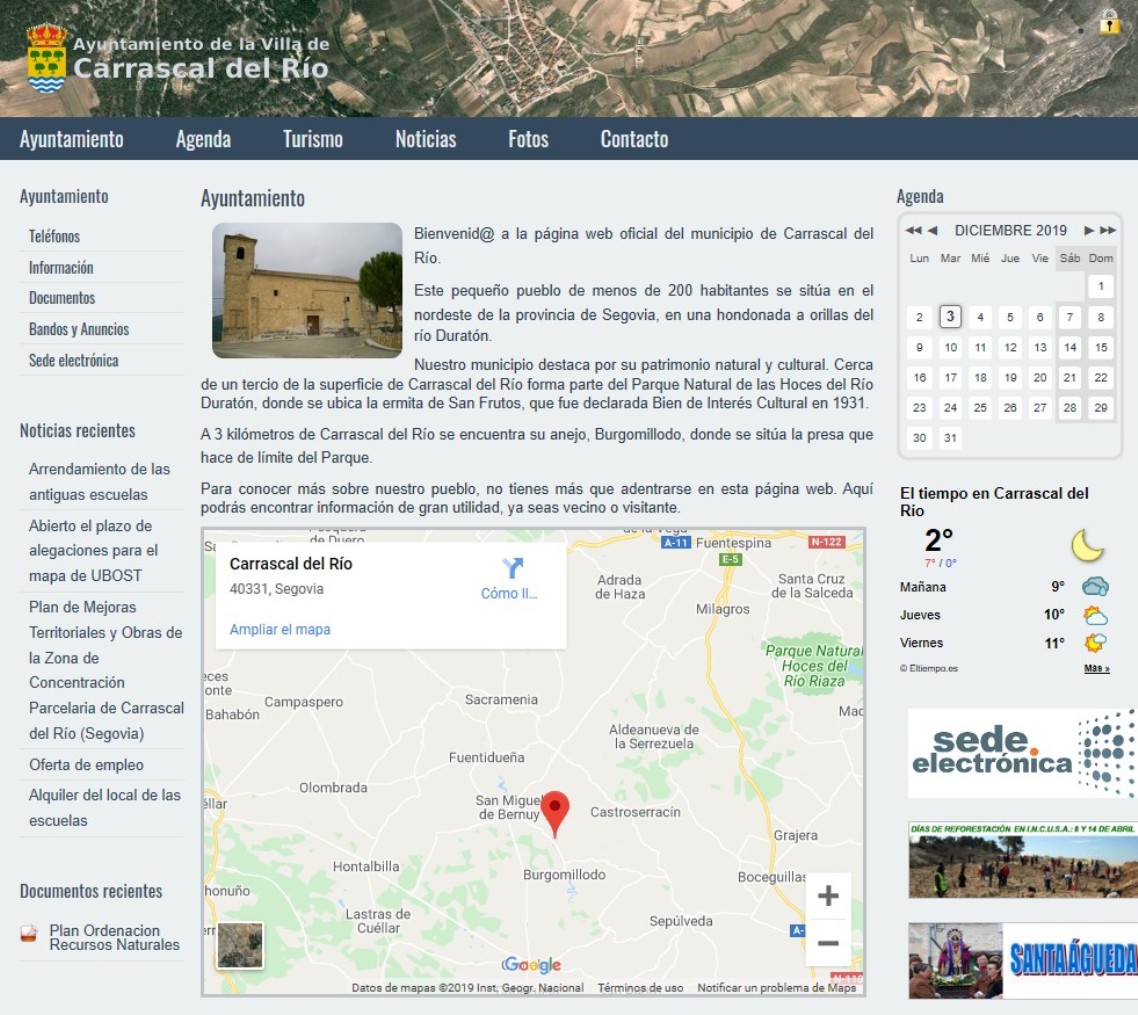The image size is (1138, 1015).
Task: Click Ampliar el mapa link
Action: click(x=280, y=629)
